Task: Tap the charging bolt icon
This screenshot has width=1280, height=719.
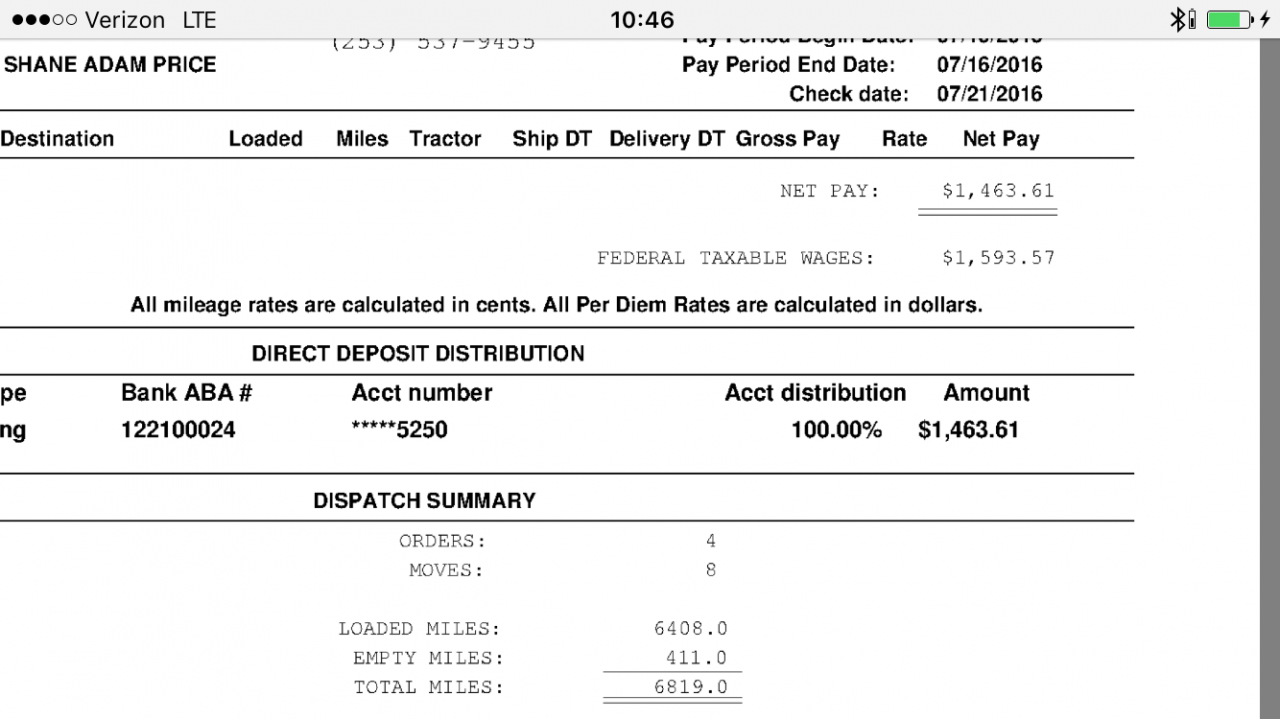Action: coord(1264,19)
